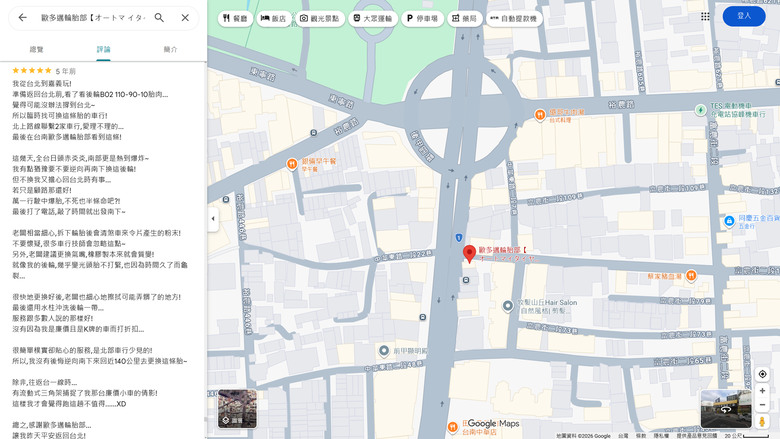Toggle the 20 公尺 map scale
The height and width of the screenshot is (439, 780).
pos(747,436)
